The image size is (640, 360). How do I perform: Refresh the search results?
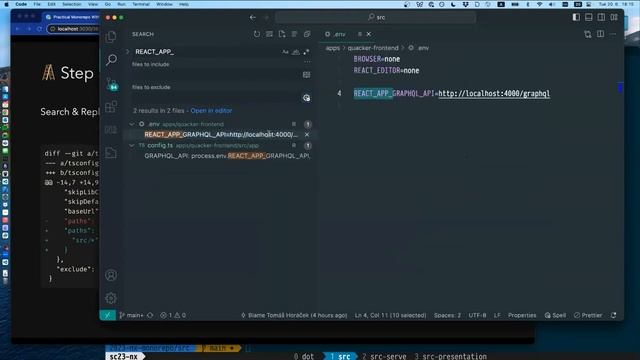pos(257,34)
